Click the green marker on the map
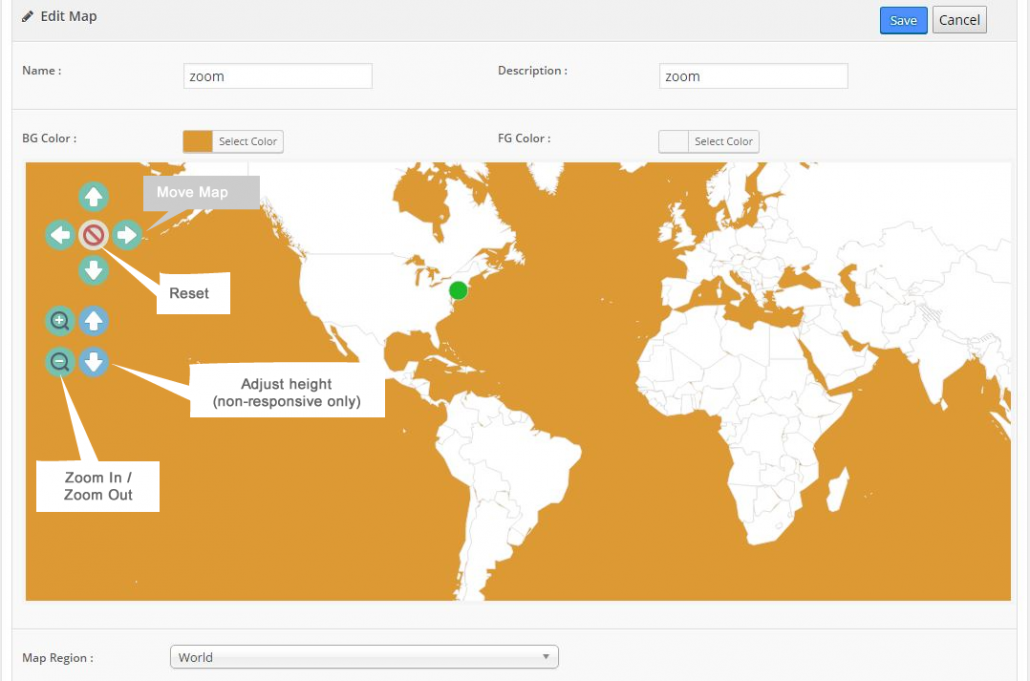 pos(457,290)
